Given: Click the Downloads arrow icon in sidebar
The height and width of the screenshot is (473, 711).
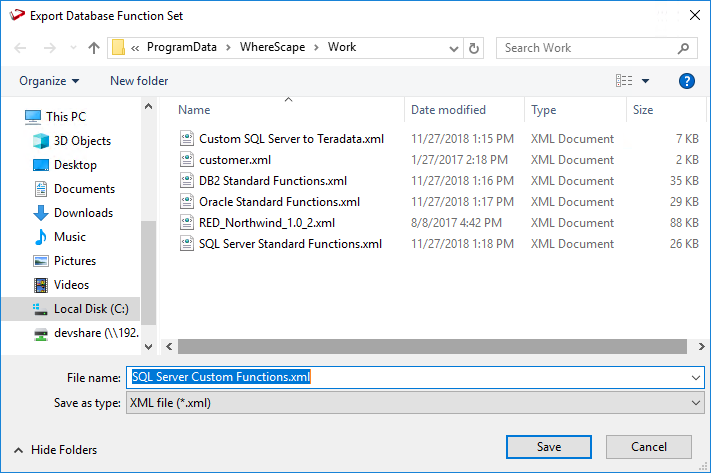Looking at the screenshot, I should point(41,213).
